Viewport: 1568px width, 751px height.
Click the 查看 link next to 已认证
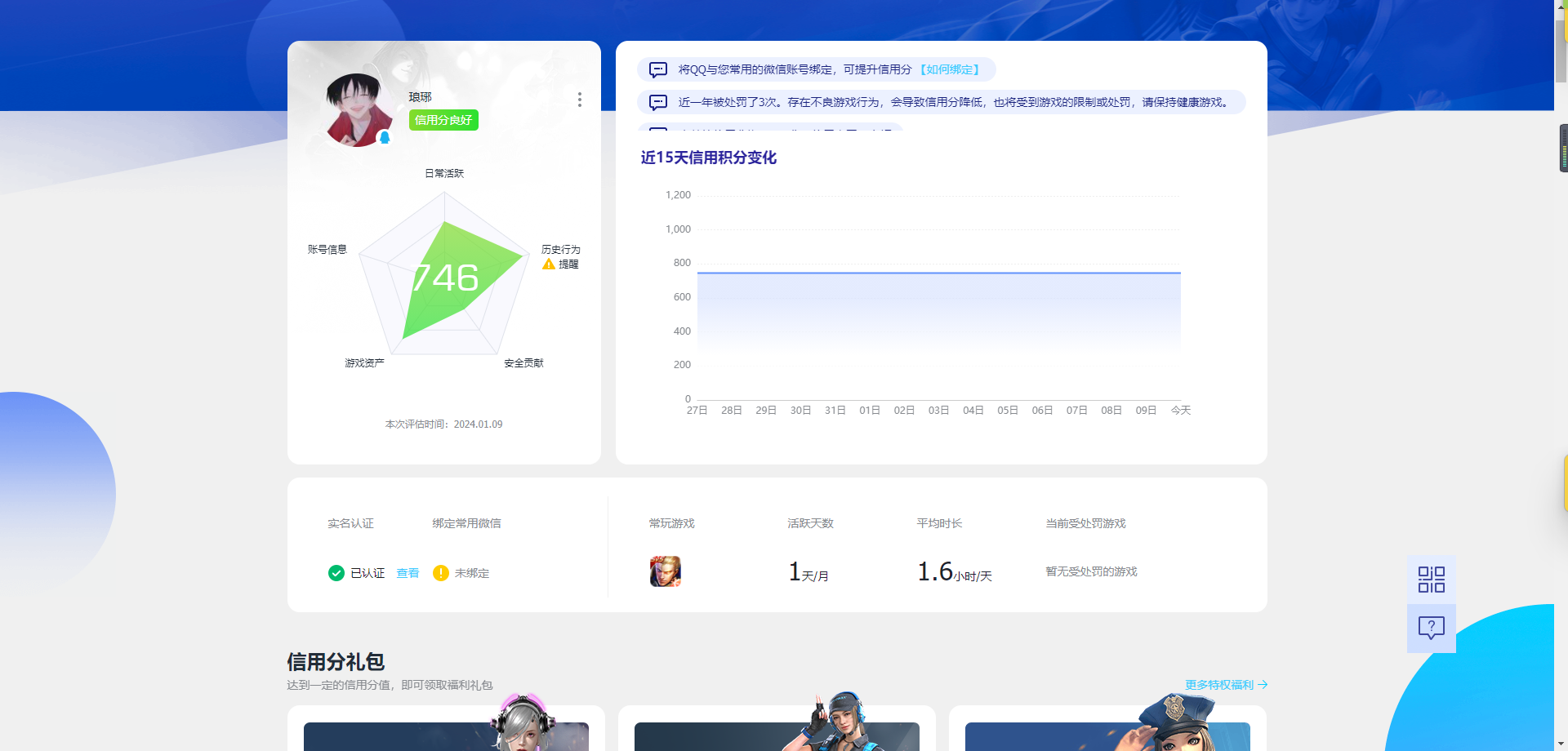tap(408, 573)
